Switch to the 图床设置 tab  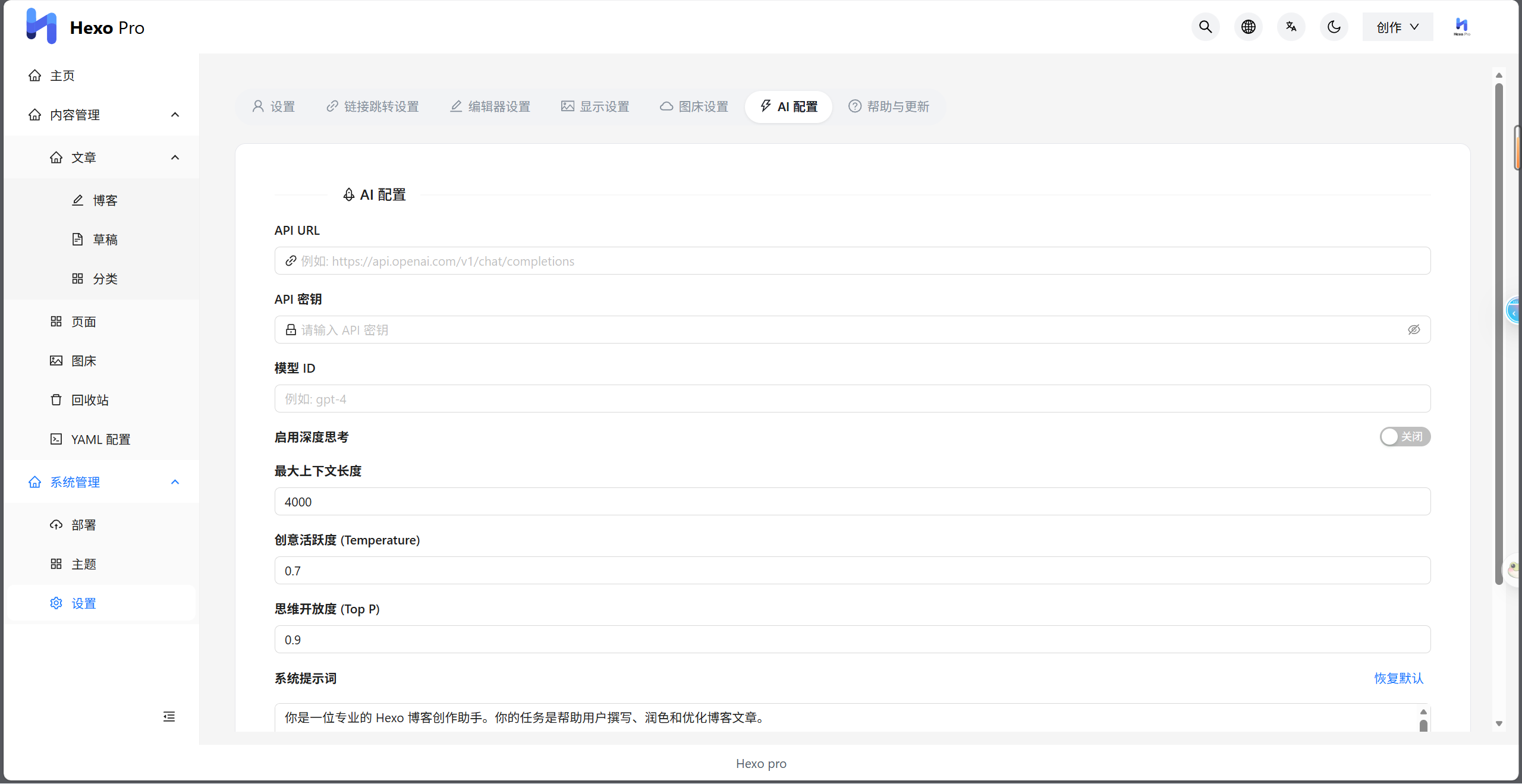pos(694,106)
